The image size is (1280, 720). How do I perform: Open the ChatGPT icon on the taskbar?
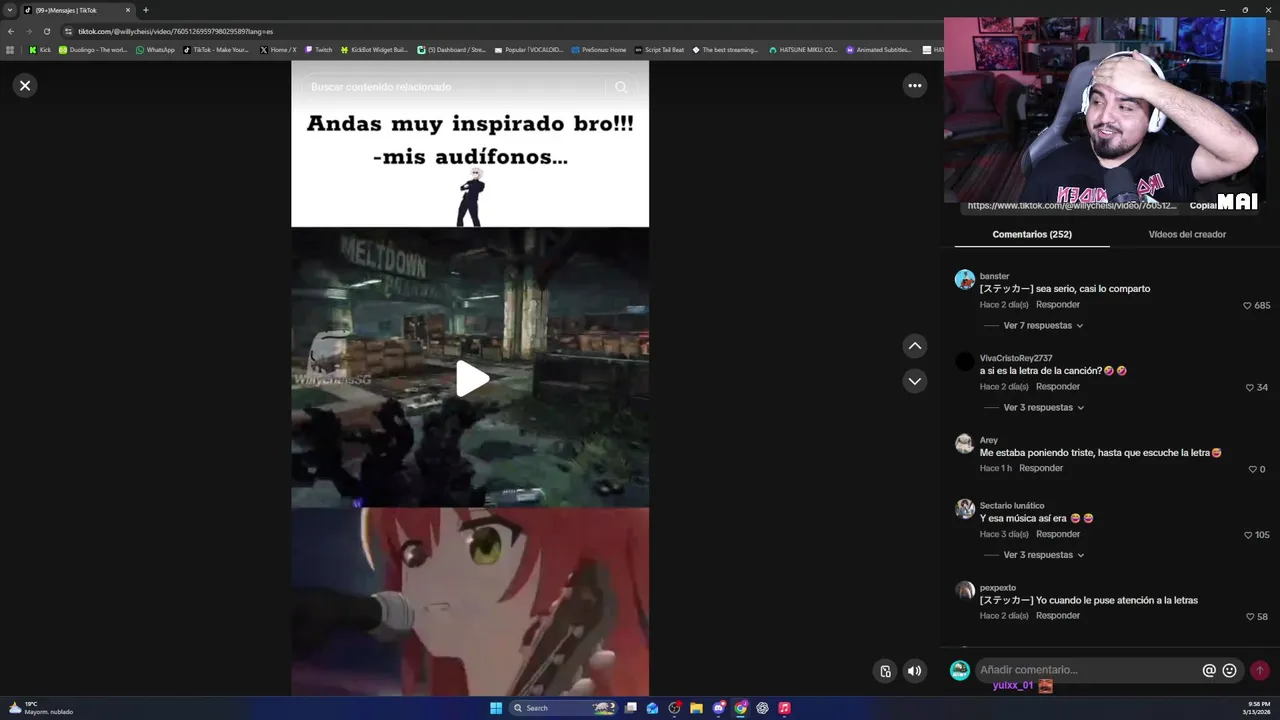[762, 708]
